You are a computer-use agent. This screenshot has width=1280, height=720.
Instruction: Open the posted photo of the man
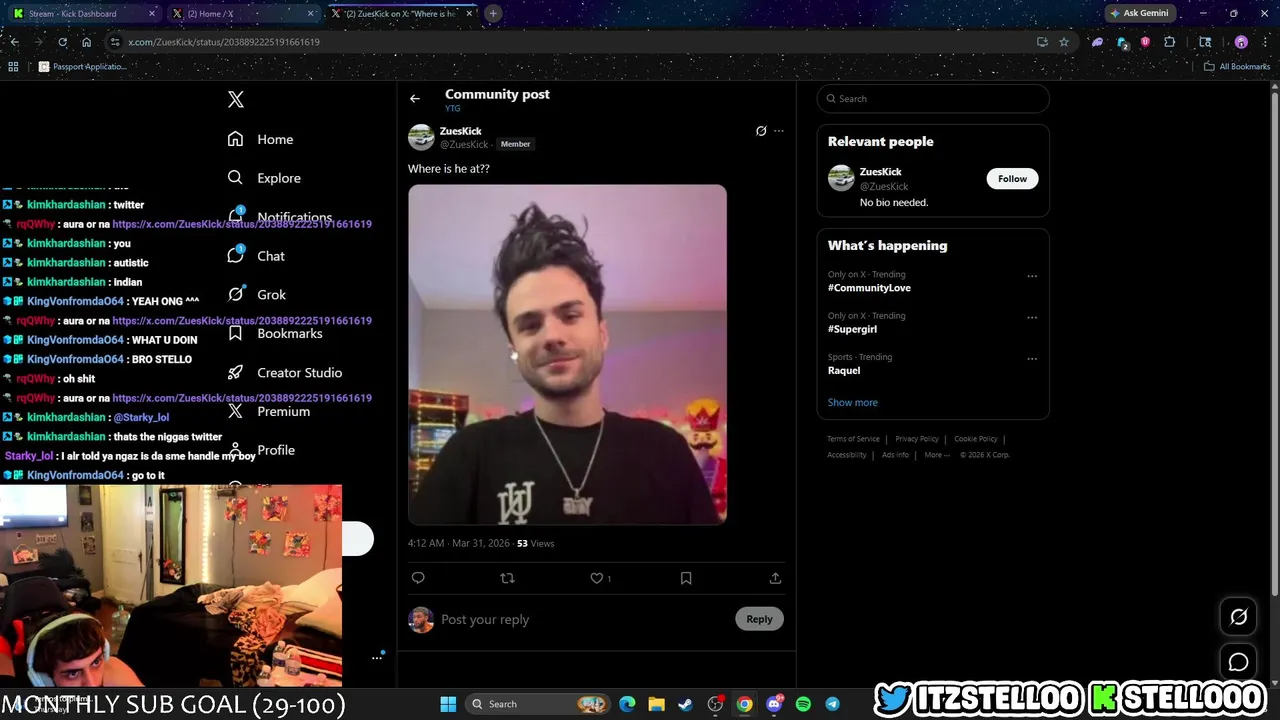pyautogui.click(x=567, y=354)
